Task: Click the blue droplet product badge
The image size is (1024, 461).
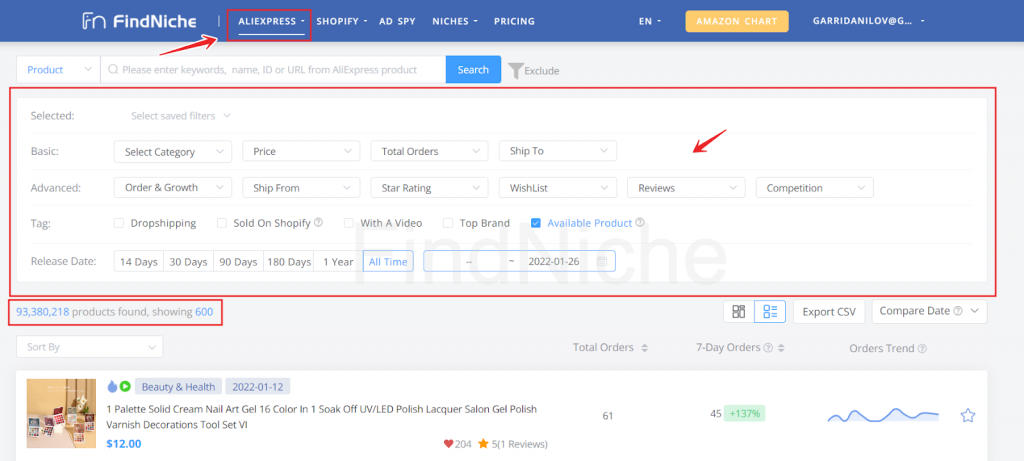Action: point(112,387)
